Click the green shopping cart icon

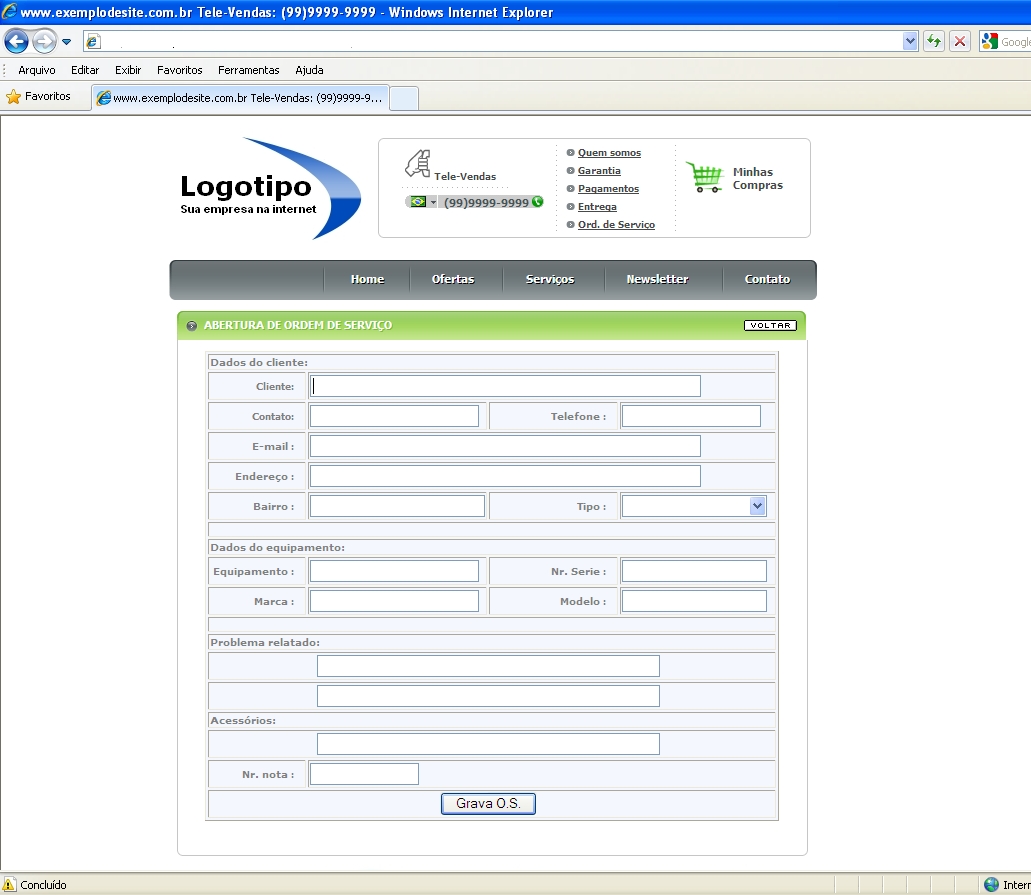[x=705, y=177]
